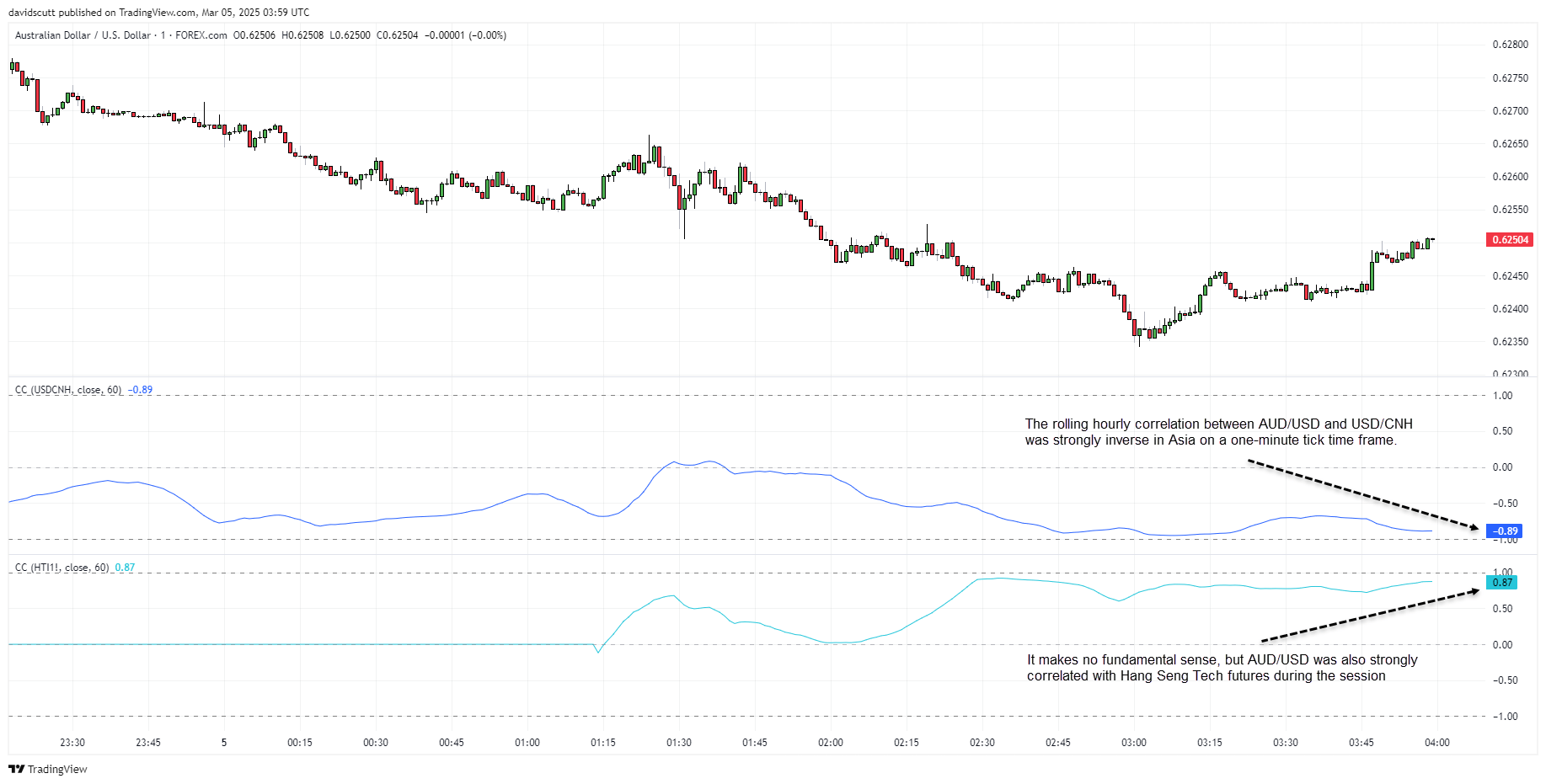This screenshot has width=1546, height=784.
Task: Click the −1.00 axis label in HTI1! correlation pane
Action: (1505, 717)
